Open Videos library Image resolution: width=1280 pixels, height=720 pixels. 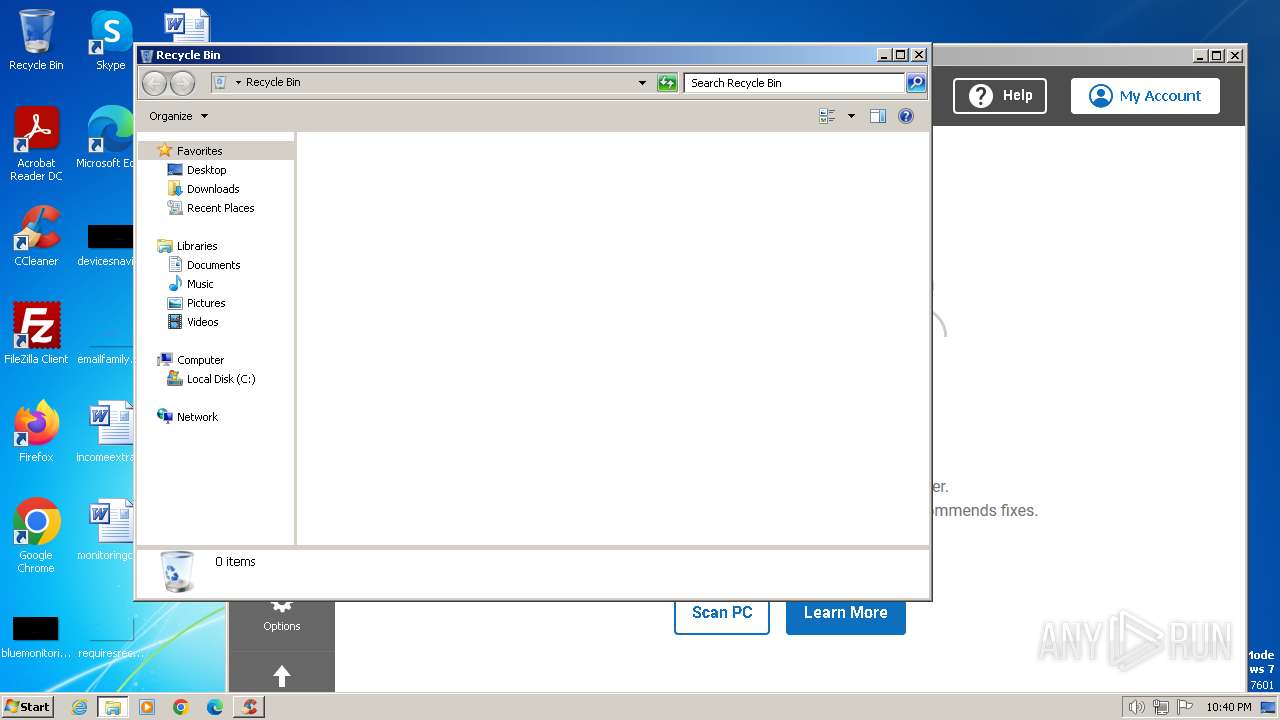202,322
